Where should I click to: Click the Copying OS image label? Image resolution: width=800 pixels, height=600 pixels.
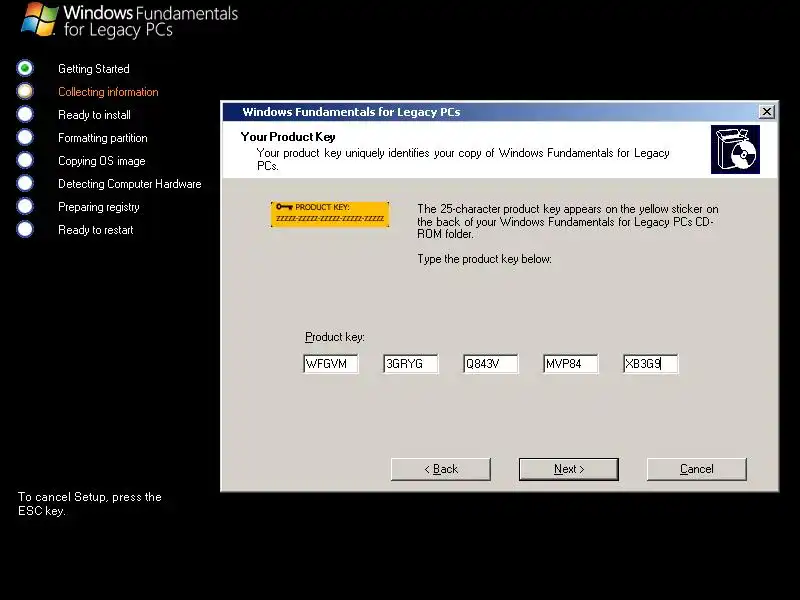102,161
